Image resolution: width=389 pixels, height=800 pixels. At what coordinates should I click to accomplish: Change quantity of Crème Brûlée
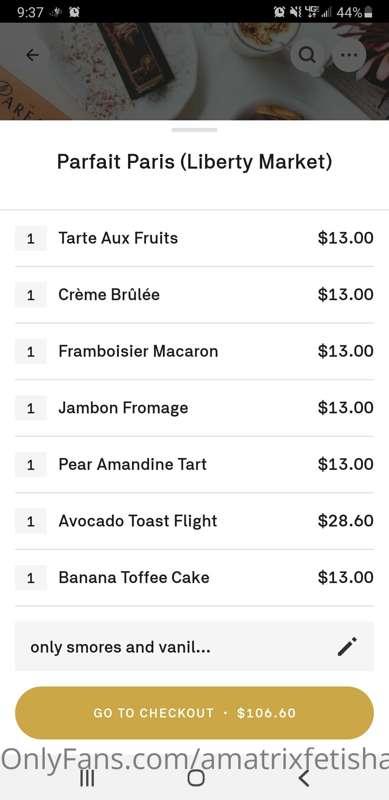pyautogui.click(x=31, y=295)
